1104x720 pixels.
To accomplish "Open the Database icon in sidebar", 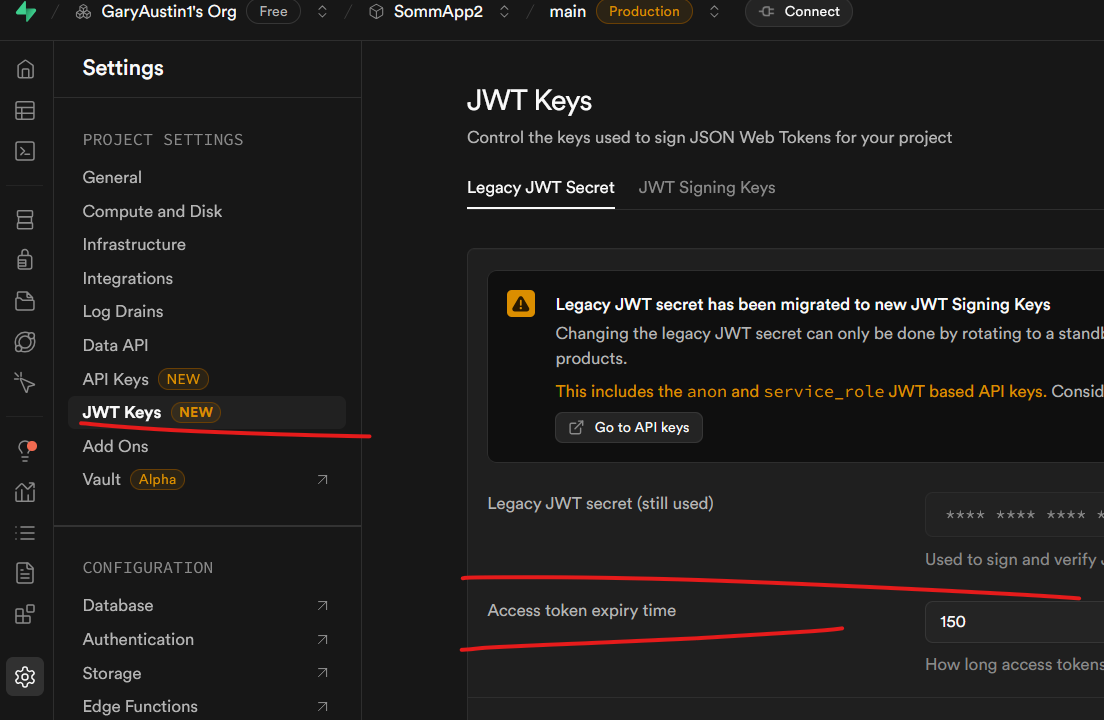I will coord(25,220).
